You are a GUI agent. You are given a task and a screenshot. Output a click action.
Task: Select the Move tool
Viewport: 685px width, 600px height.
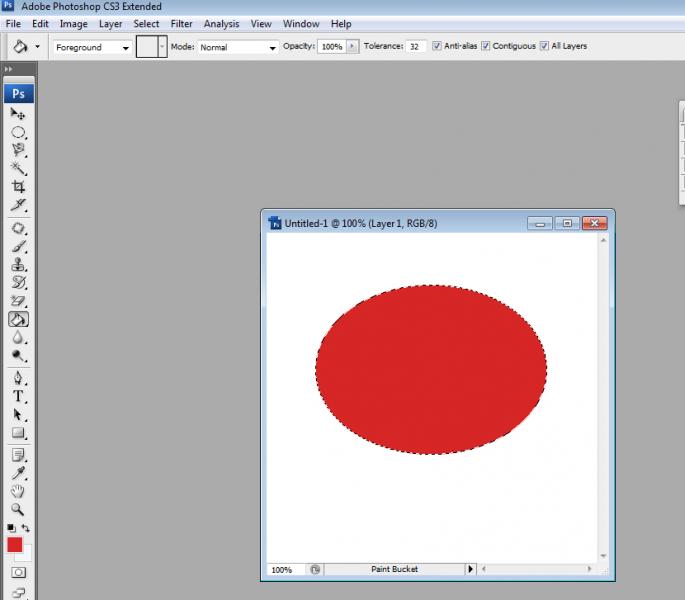pyautogui.click(x=18, y=114)
